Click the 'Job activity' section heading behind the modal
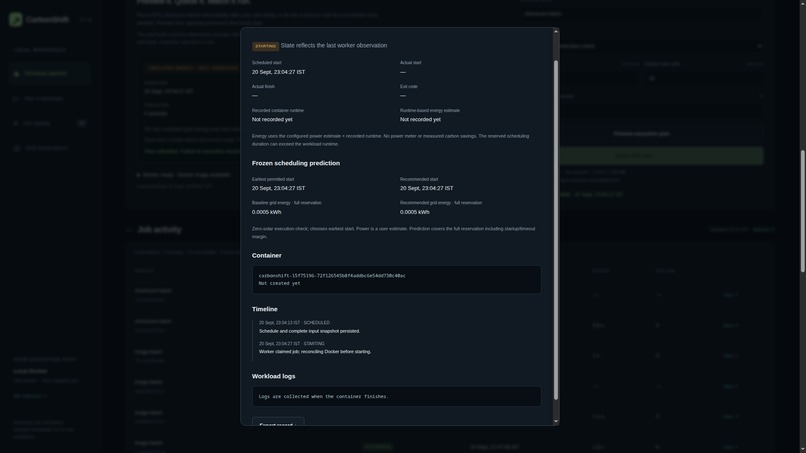 (159, 229)
